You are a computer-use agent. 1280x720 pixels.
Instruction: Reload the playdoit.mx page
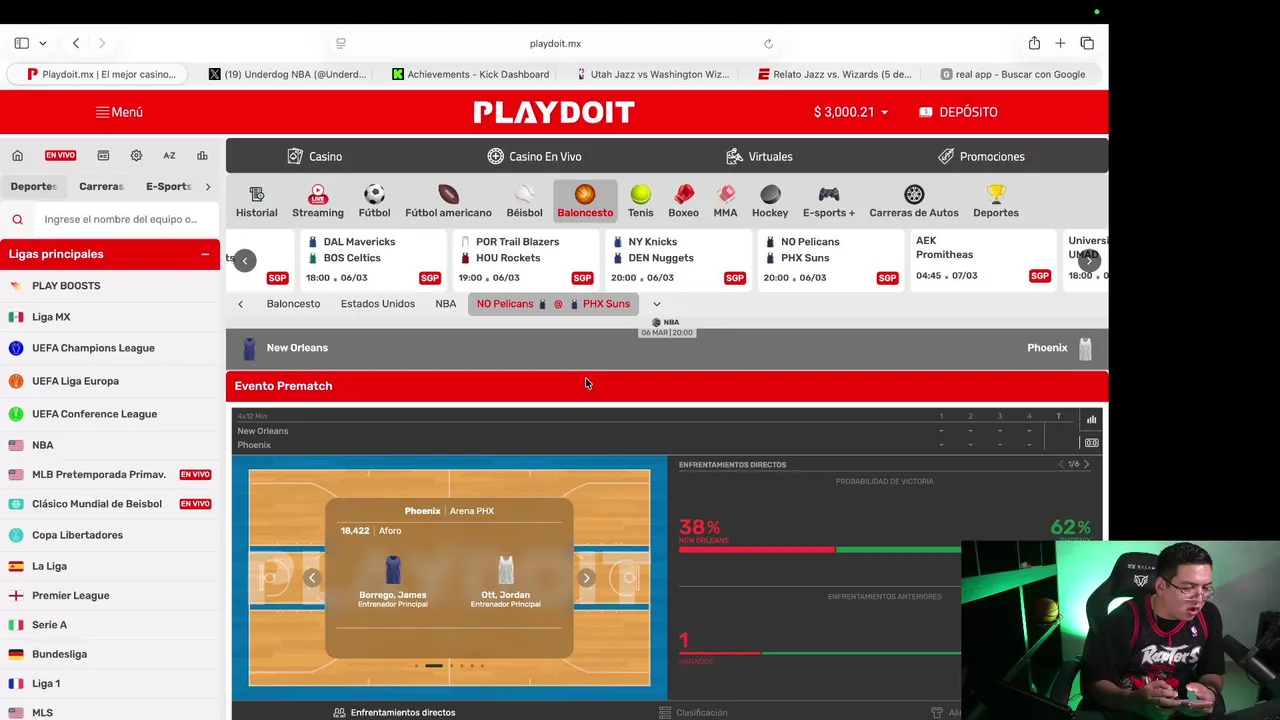[x=768, y=43]
